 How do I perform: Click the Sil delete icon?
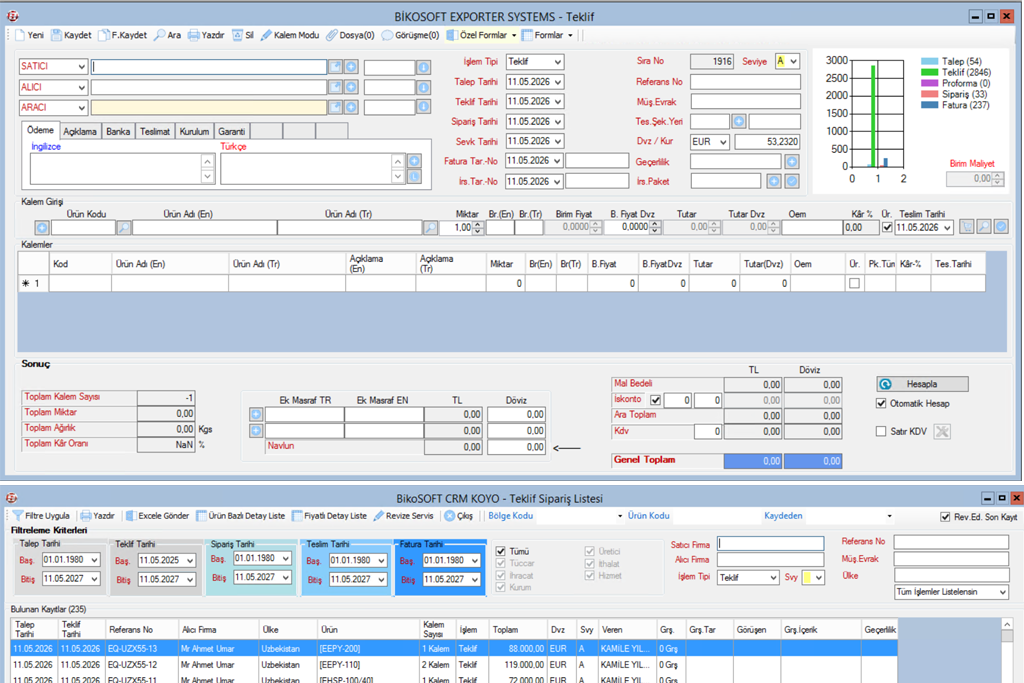237,35
